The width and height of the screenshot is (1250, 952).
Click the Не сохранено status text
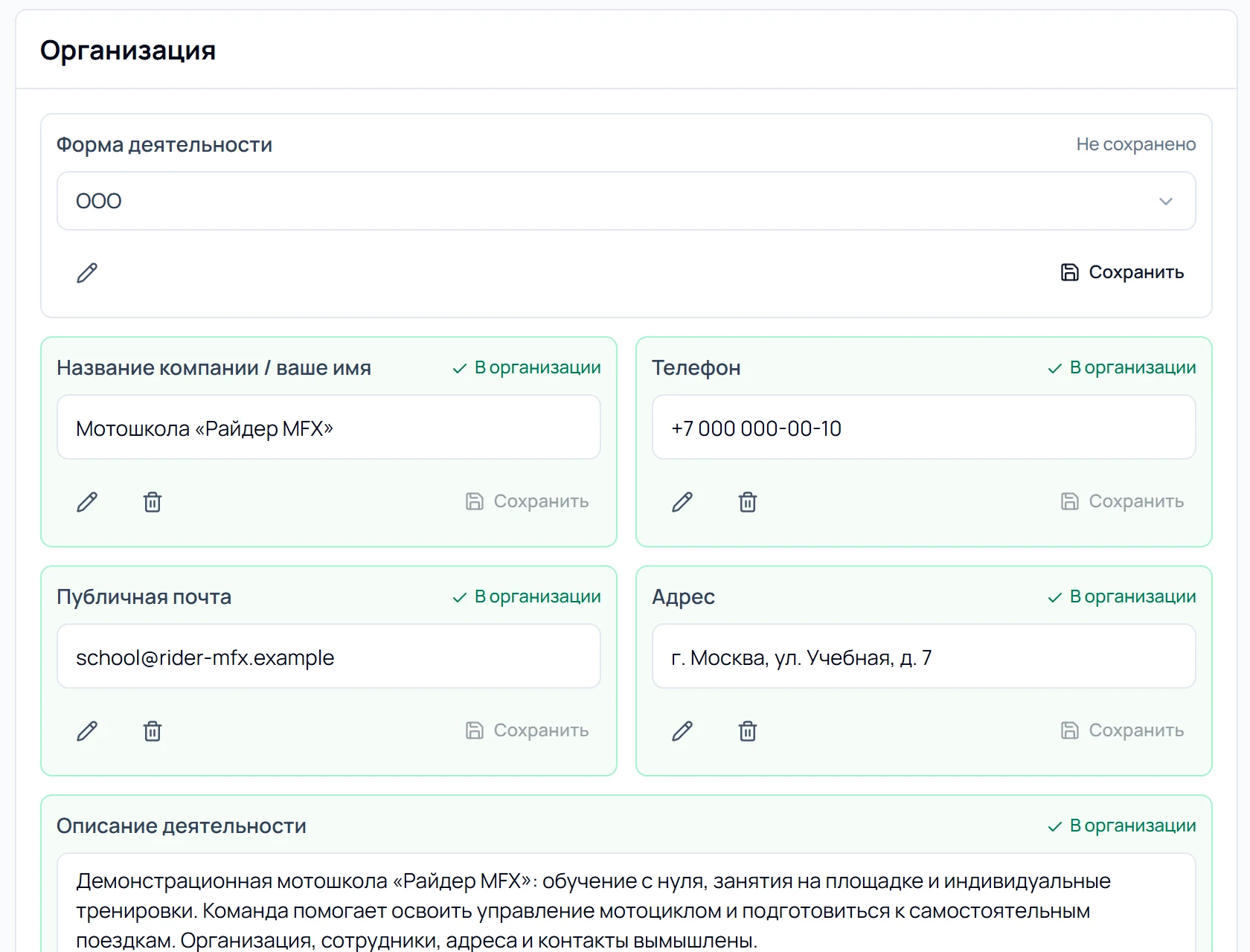point(1136,144)
